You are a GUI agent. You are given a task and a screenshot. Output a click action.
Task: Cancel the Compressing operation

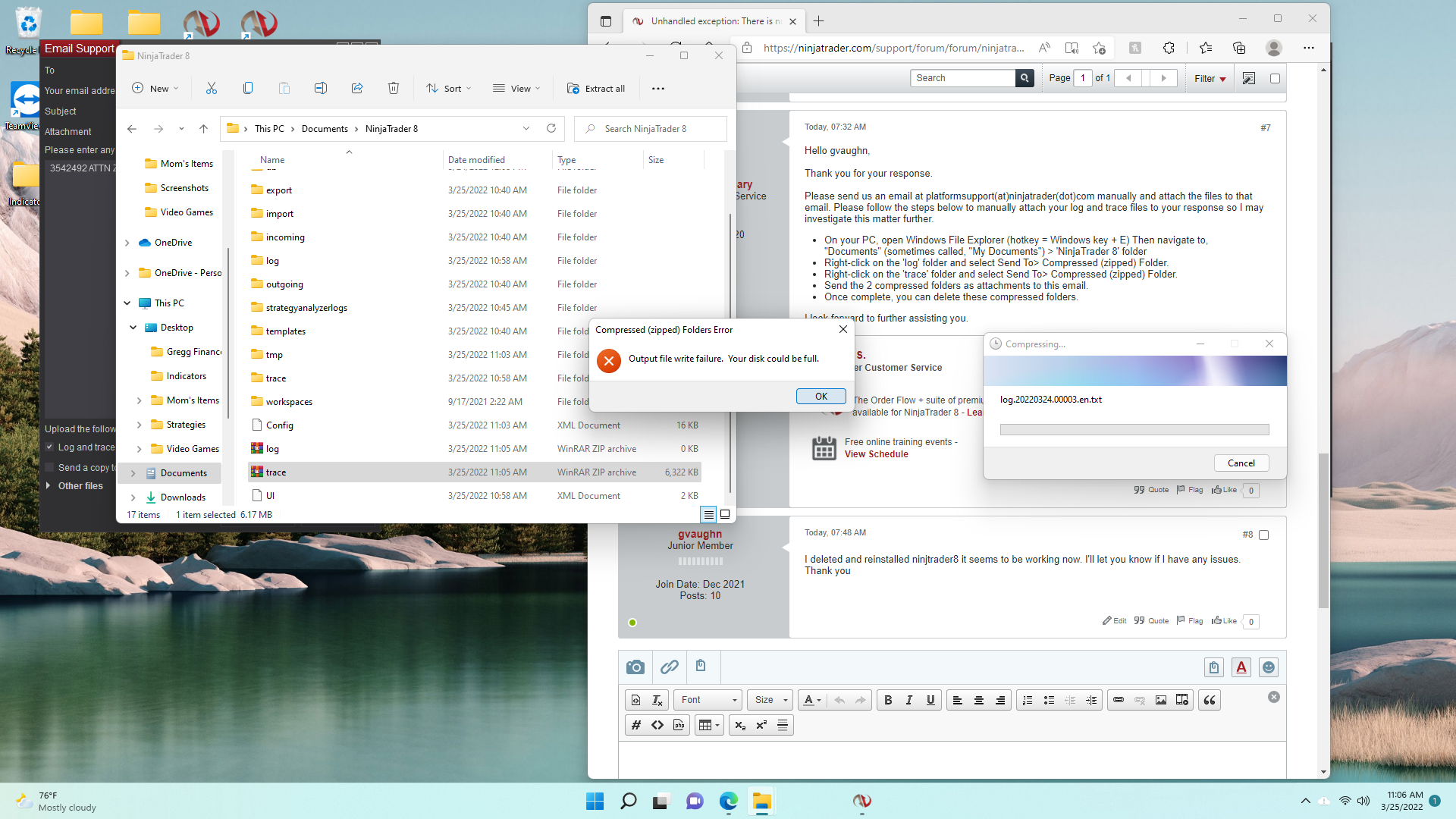coord(1241,463)
